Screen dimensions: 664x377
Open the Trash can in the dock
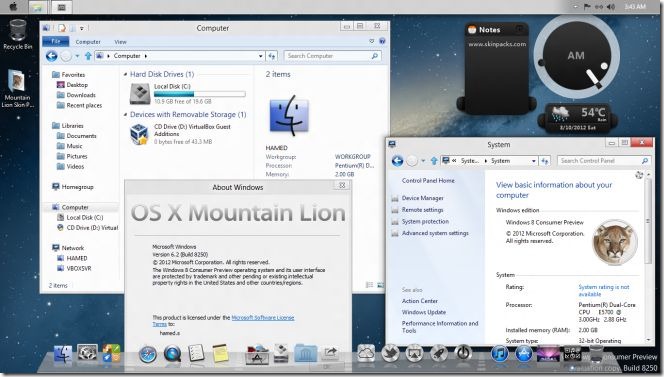596,353
